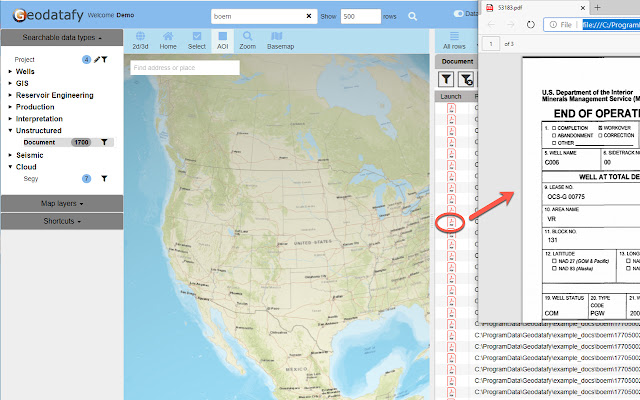Go forward in the PDF browser window
Viewport: 640px width, 400px height.
(511, 24)
